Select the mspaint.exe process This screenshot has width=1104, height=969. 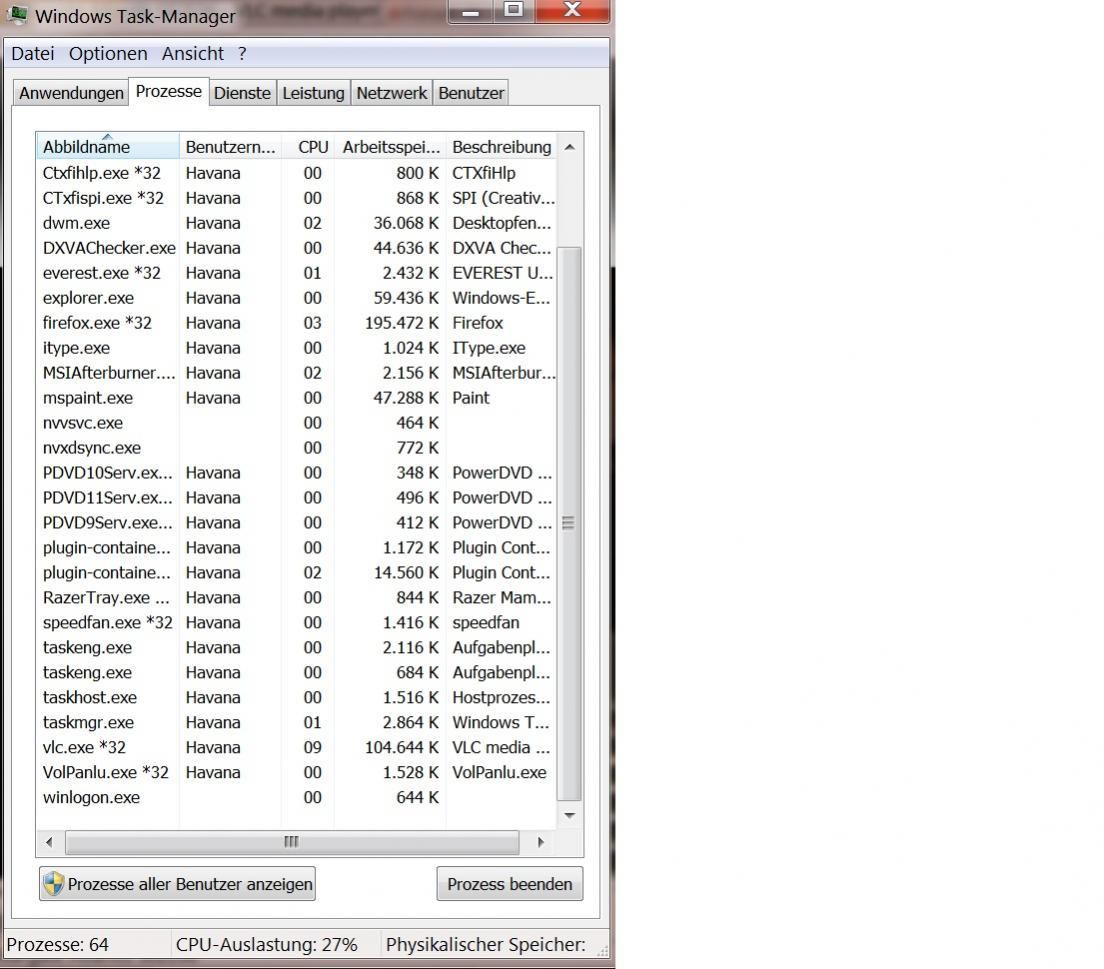296,398
